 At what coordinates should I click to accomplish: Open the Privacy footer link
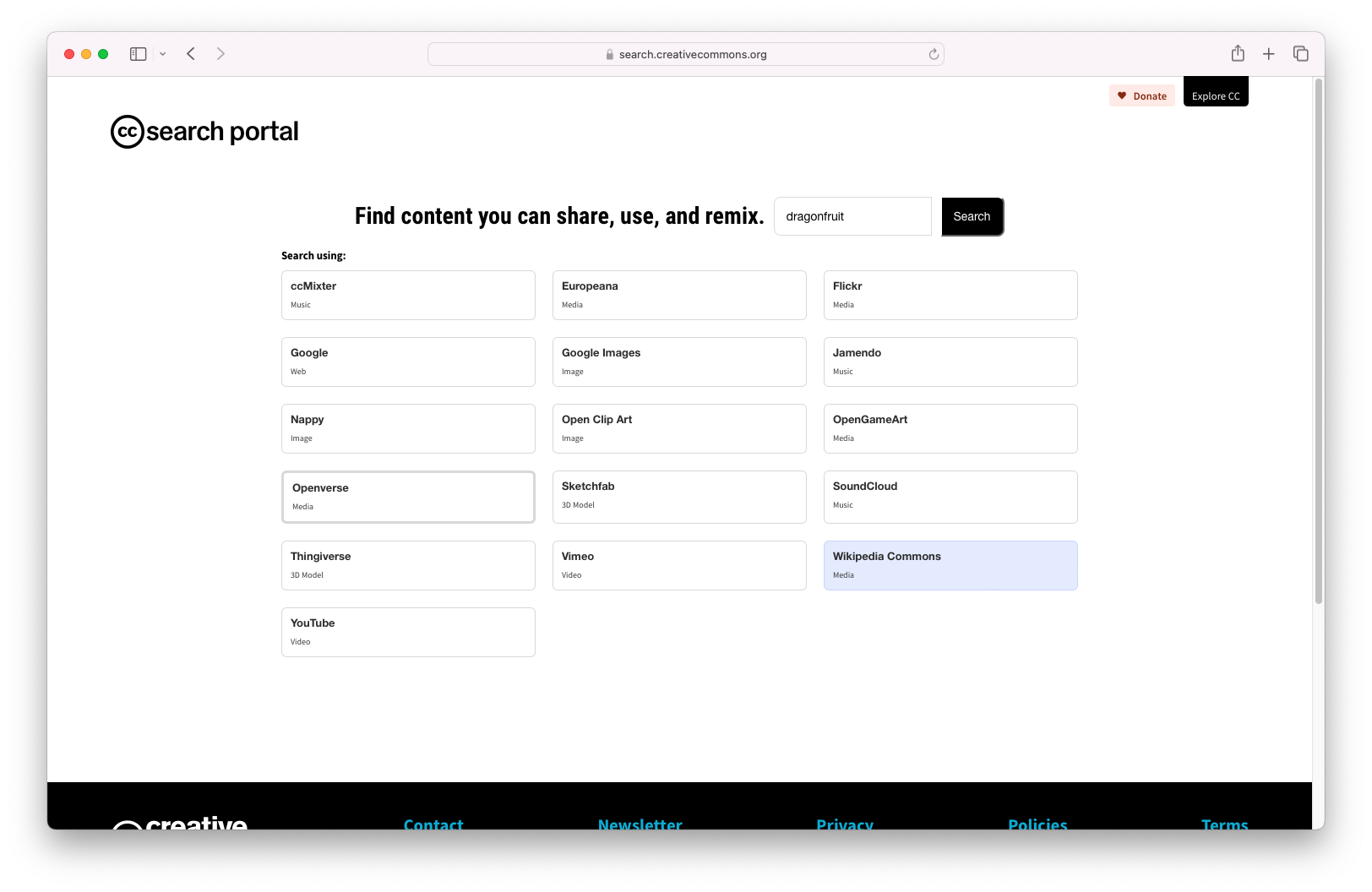pos(845,824)
